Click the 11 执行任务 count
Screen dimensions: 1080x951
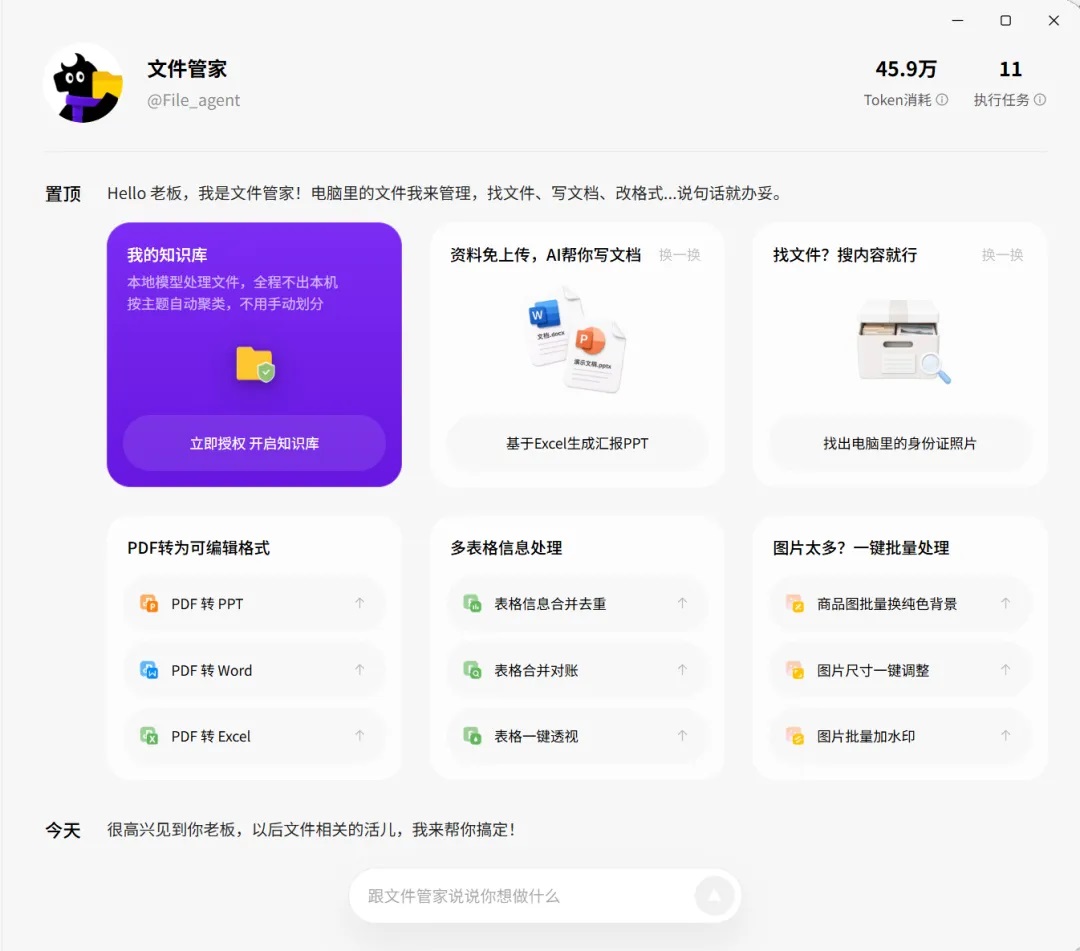(1010, 69)
